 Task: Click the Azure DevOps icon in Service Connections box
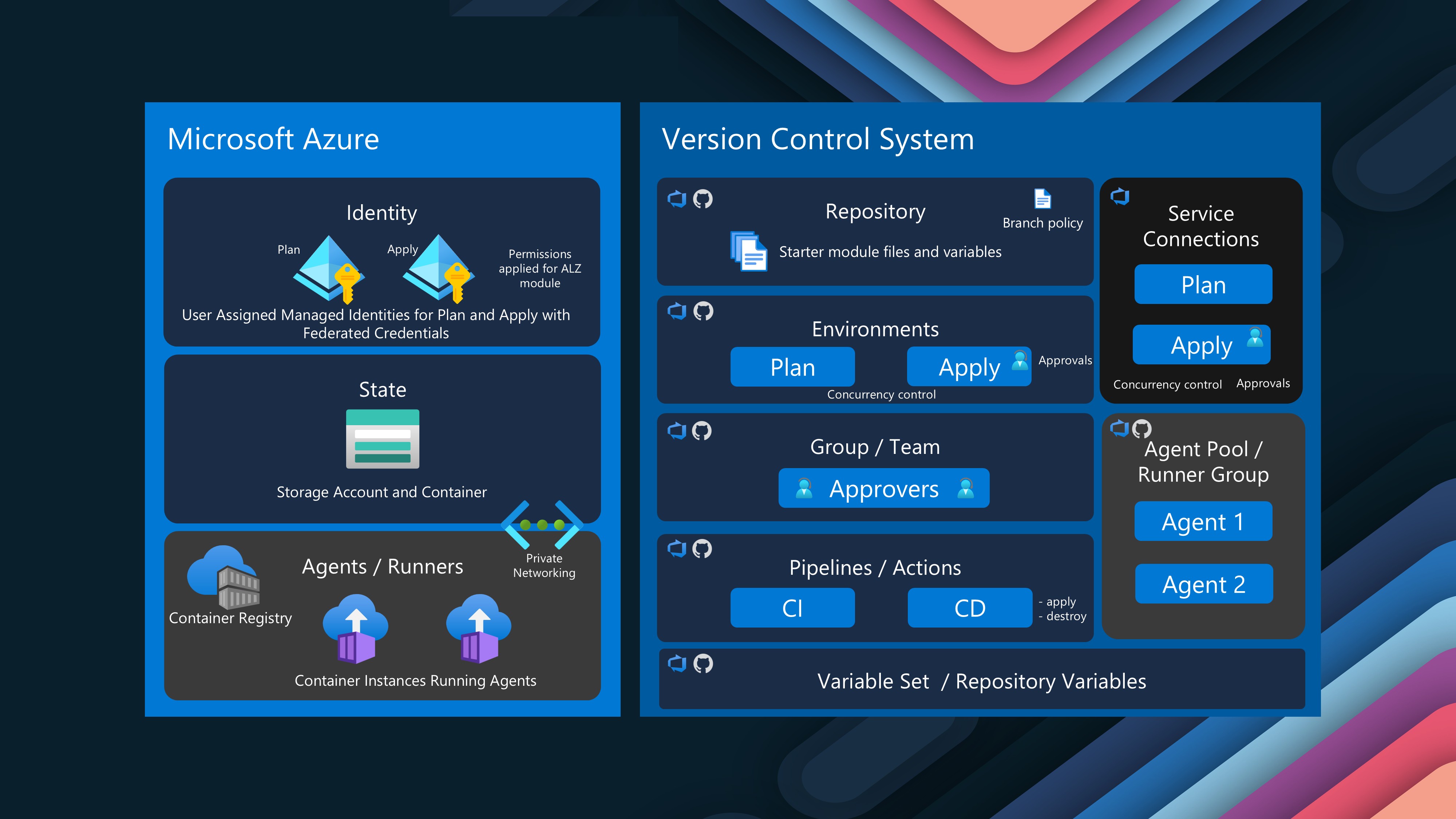[x=1120, y=197]
